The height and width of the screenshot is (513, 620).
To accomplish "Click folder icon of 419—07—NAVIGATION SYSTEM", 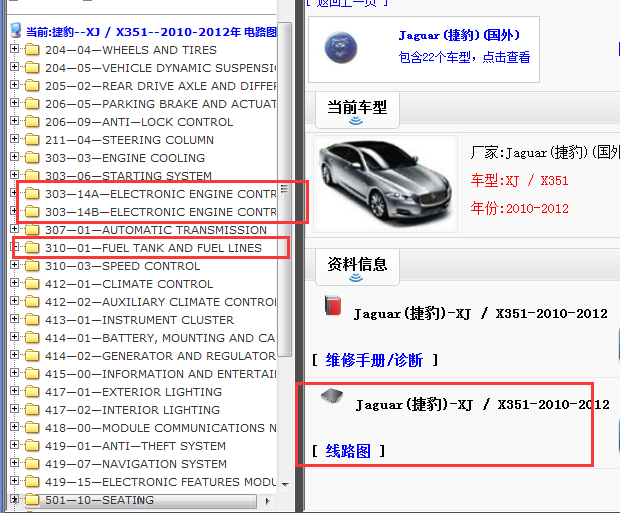I will [x=32, y=464].
